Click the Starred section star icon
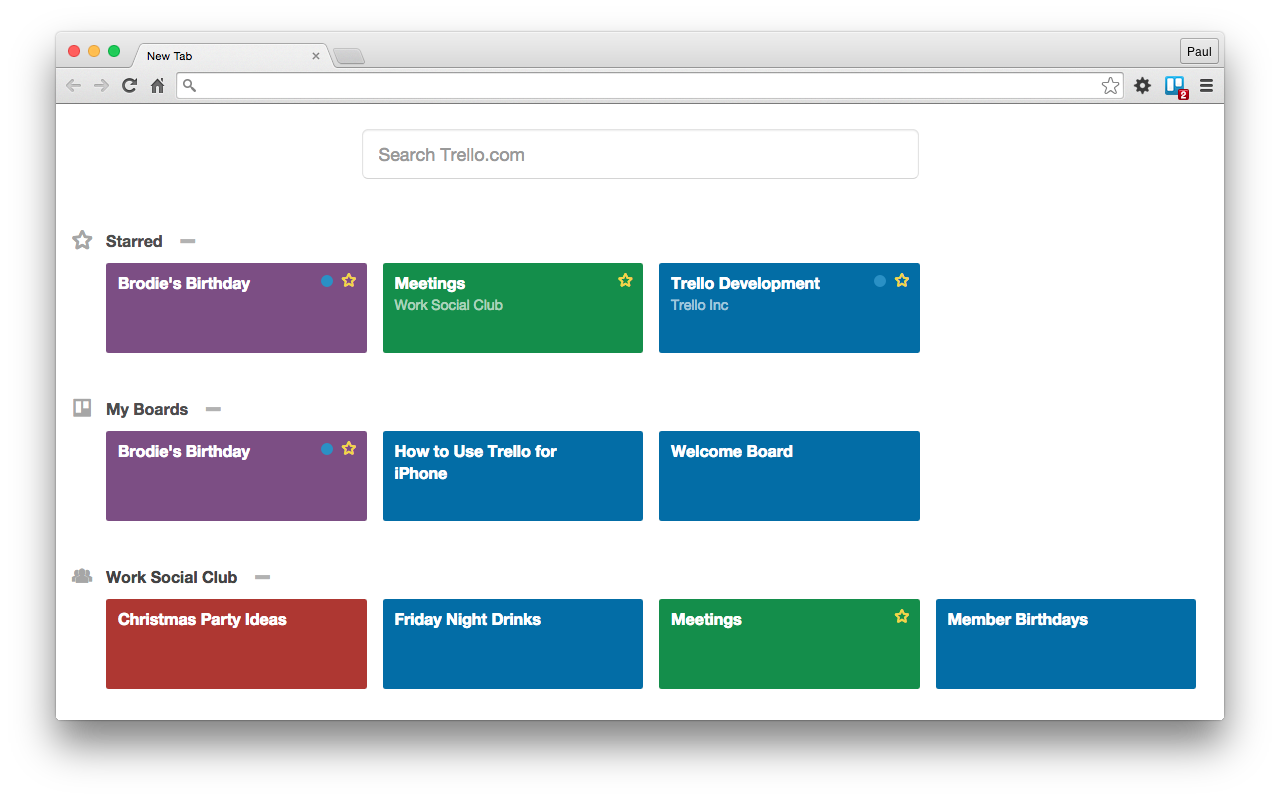Screen dimensions: 1280x800 [x=82, y=240]
